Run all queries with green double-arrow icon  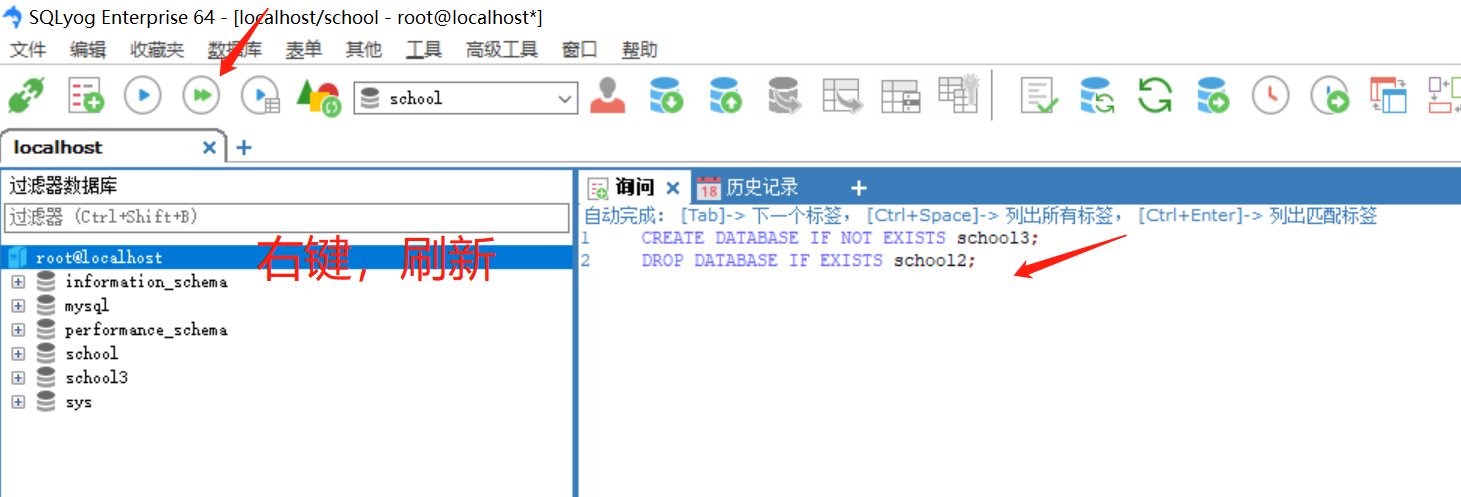click(201, 96)
